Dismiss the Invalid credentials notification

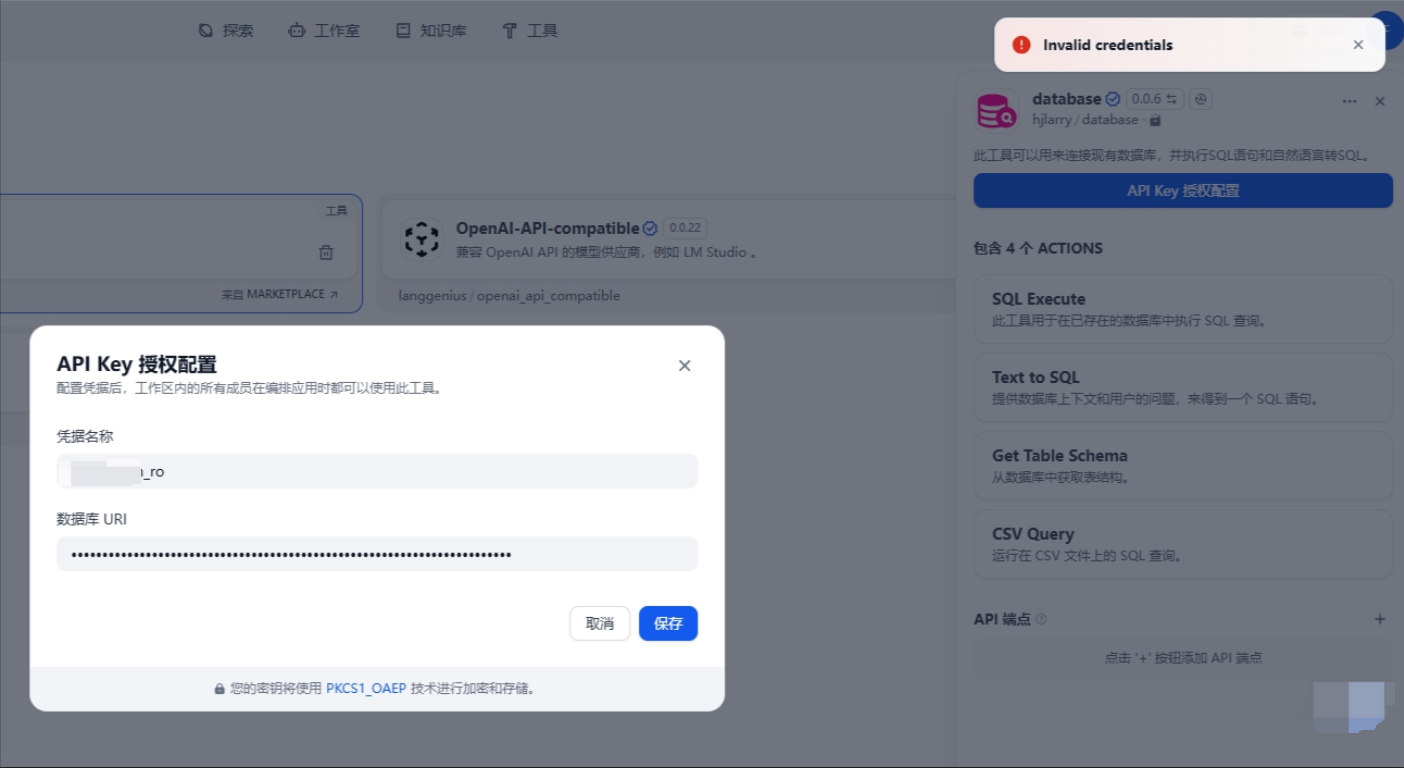[x=1358, y=44]
